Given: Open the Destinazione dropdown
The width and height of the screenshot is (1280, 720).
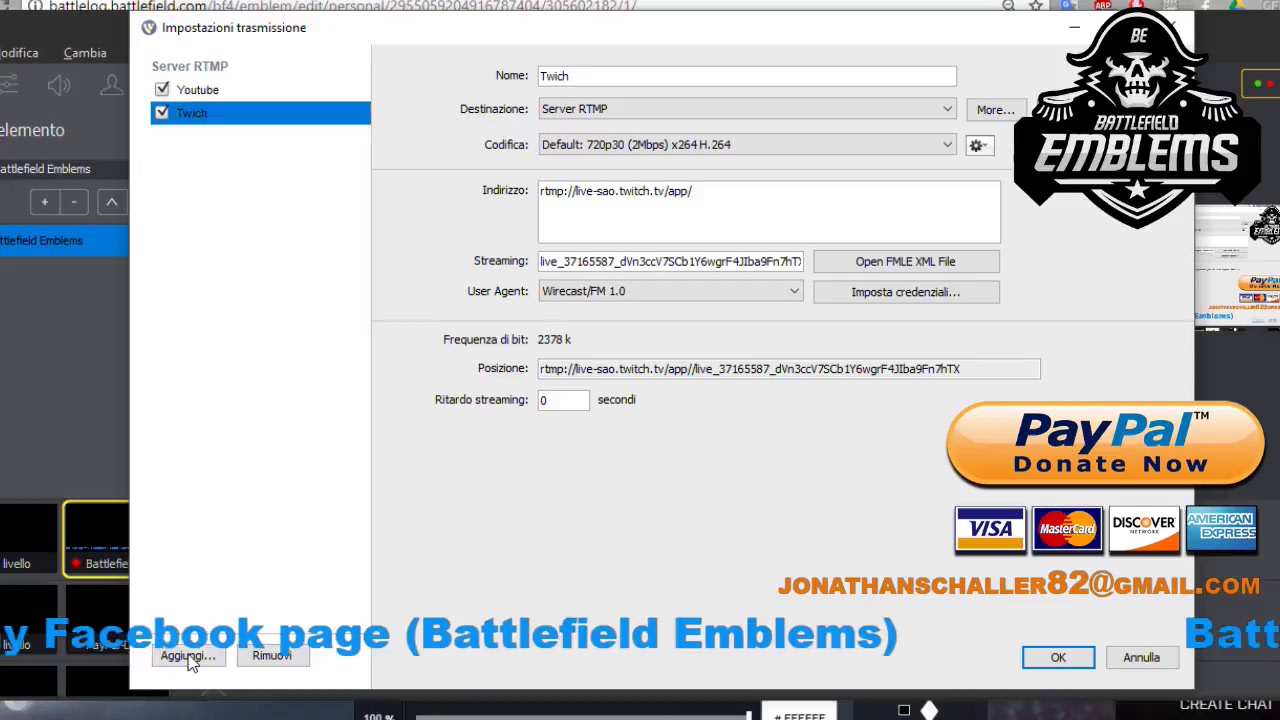Looking at the screenshot, I should [x=747, y=109].
